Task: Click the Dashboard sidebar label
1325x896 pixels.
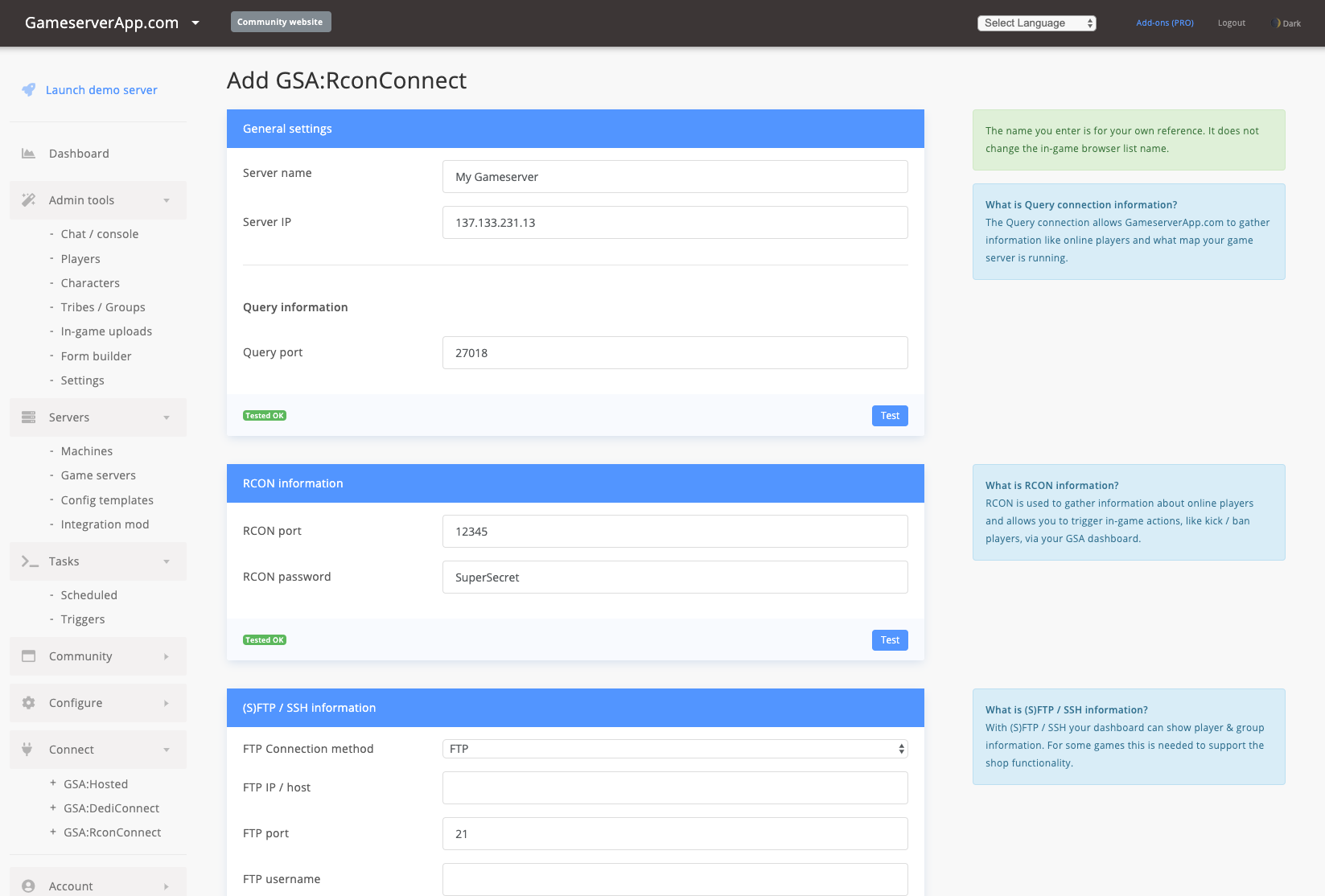Action: point(79,154)
